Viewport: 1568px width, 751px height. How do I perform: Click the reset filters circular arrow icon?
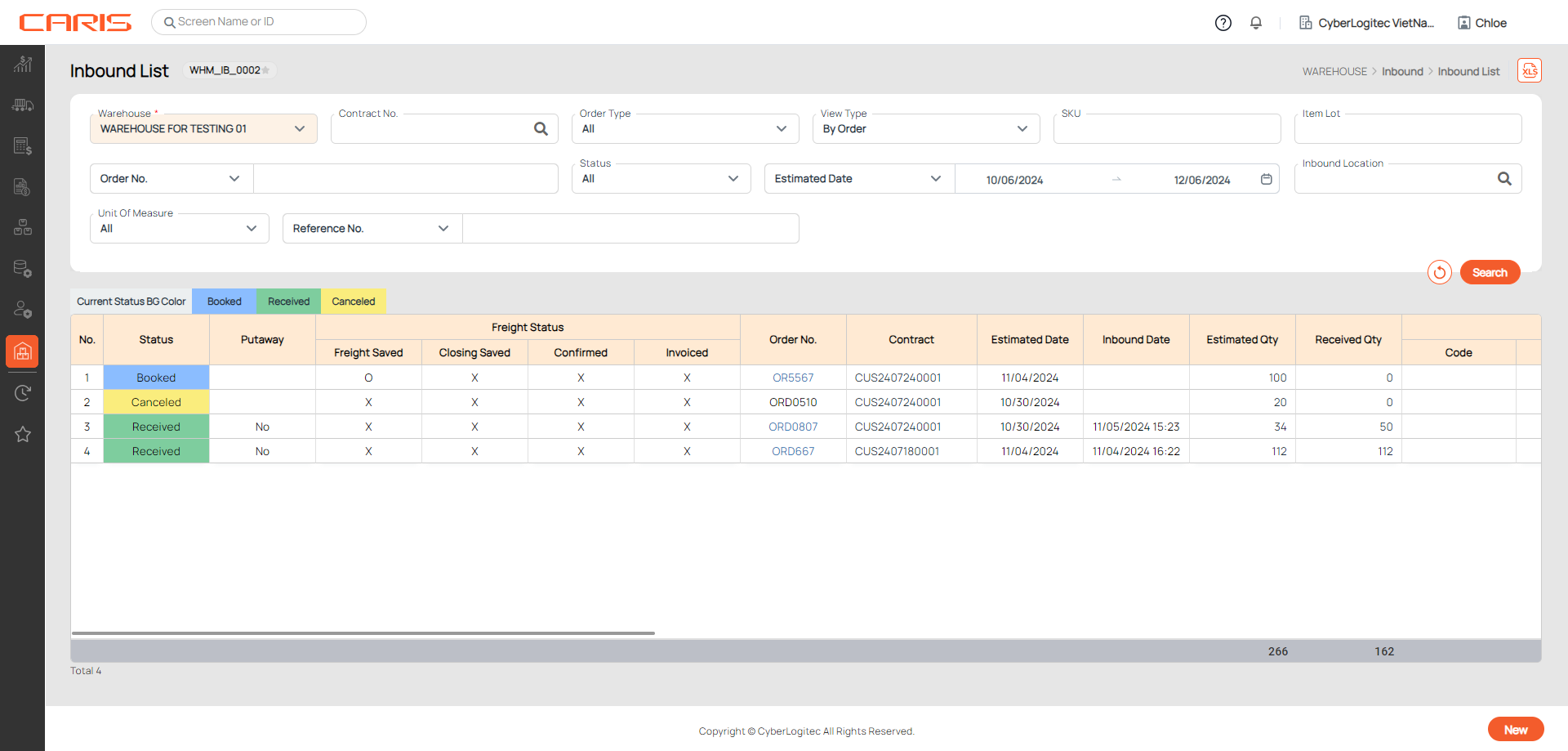(x=1439, y=272)
